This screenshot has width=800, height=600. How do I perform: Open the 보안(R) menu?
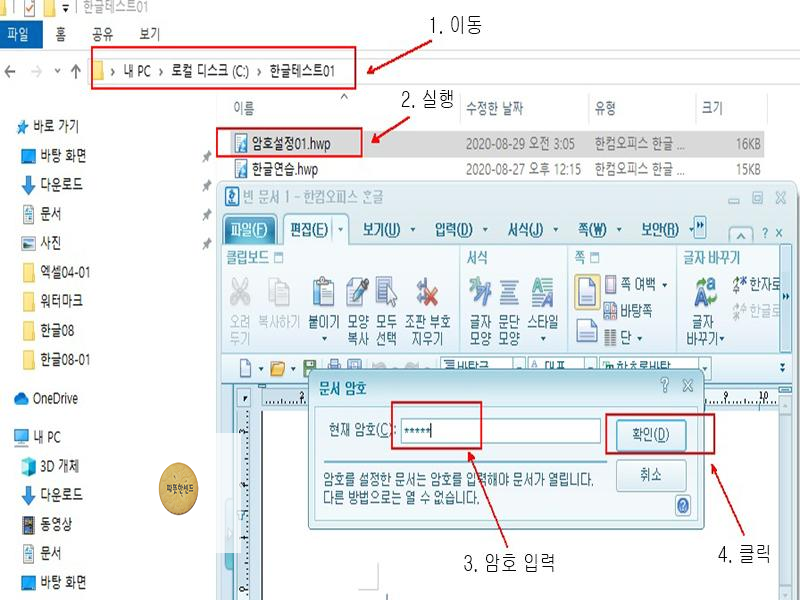click(660, 230)
